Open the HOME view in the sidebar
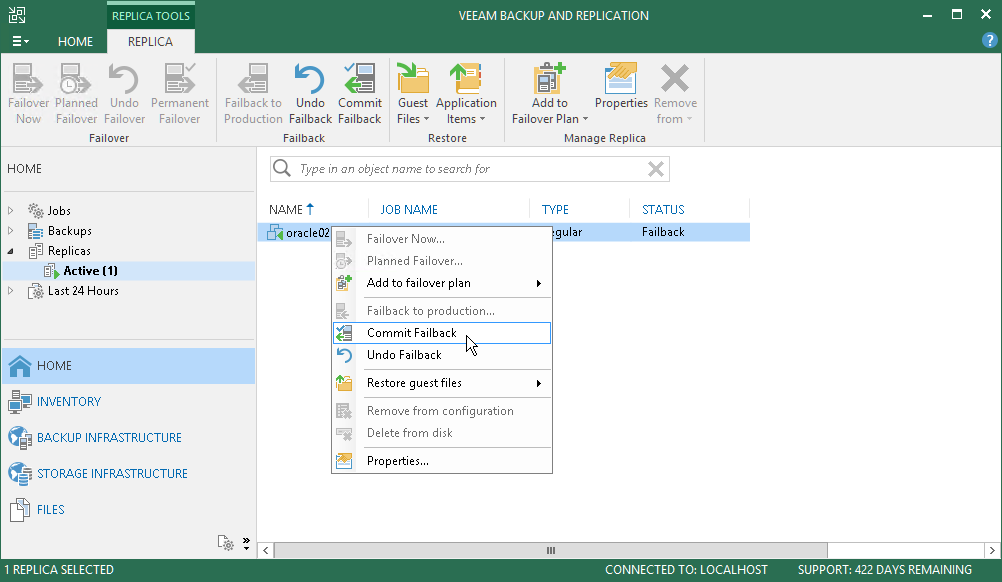This screenshot has width=1002, height=582. click(128, 365)
